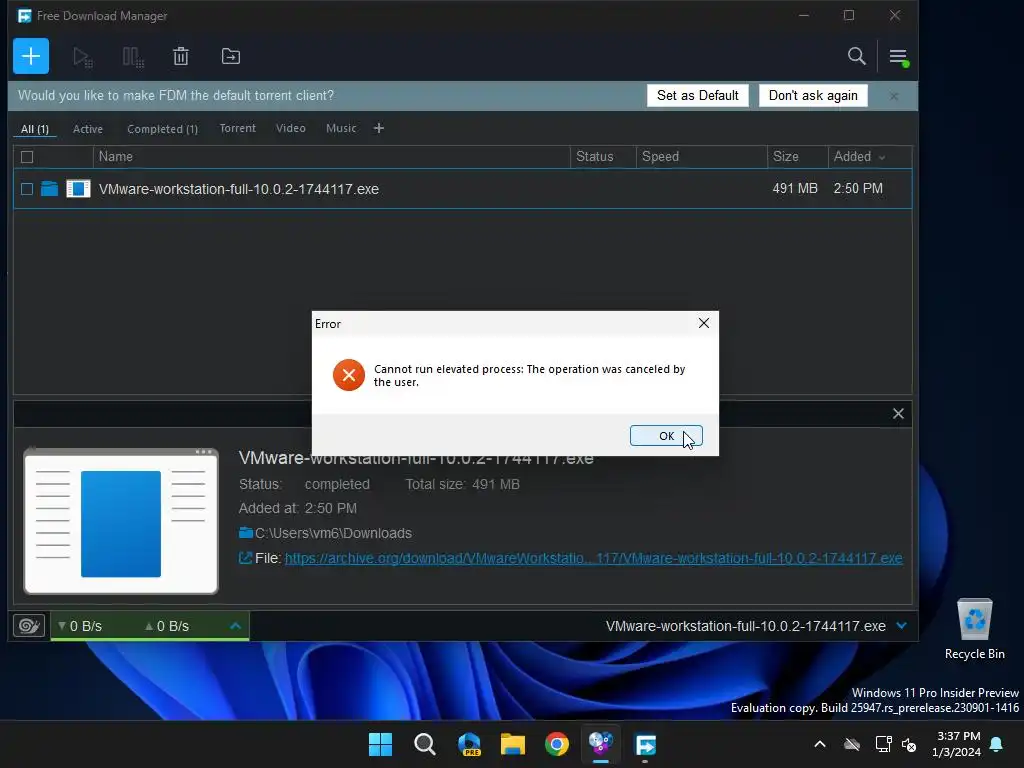1024x768 pixels.
Task: Click the network icon in the system tray
Action: click(x=883, y=744)
